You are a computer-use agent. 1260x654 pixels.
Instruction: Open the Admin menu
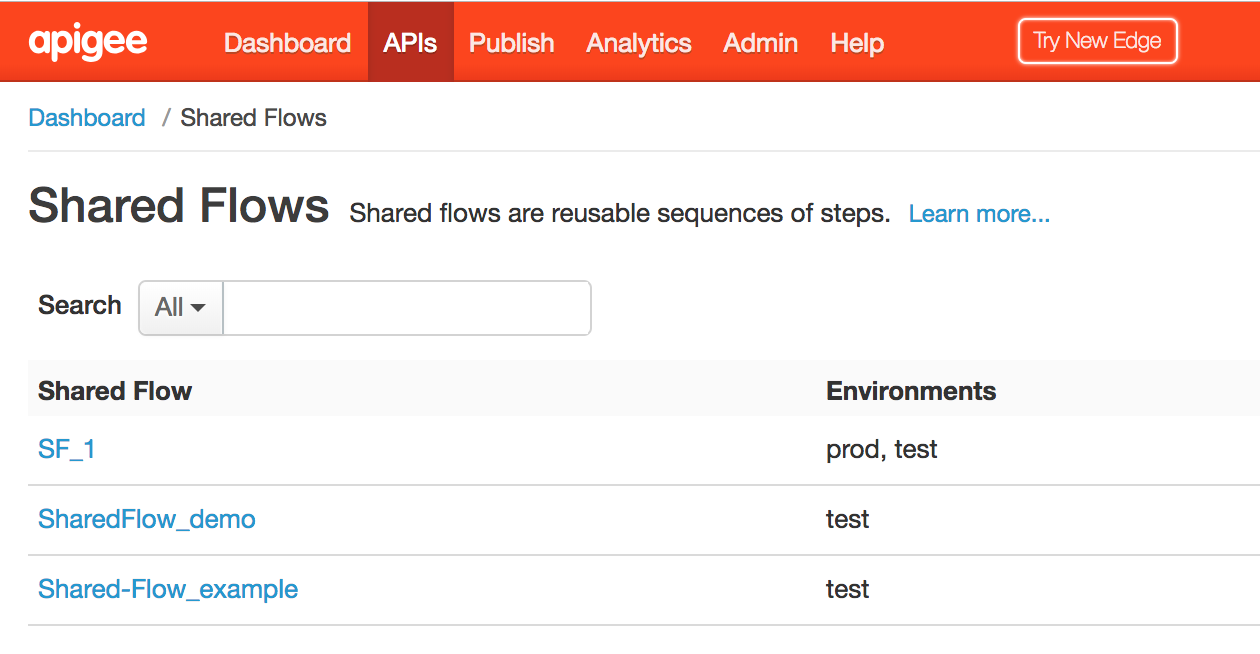click(760, 43)
